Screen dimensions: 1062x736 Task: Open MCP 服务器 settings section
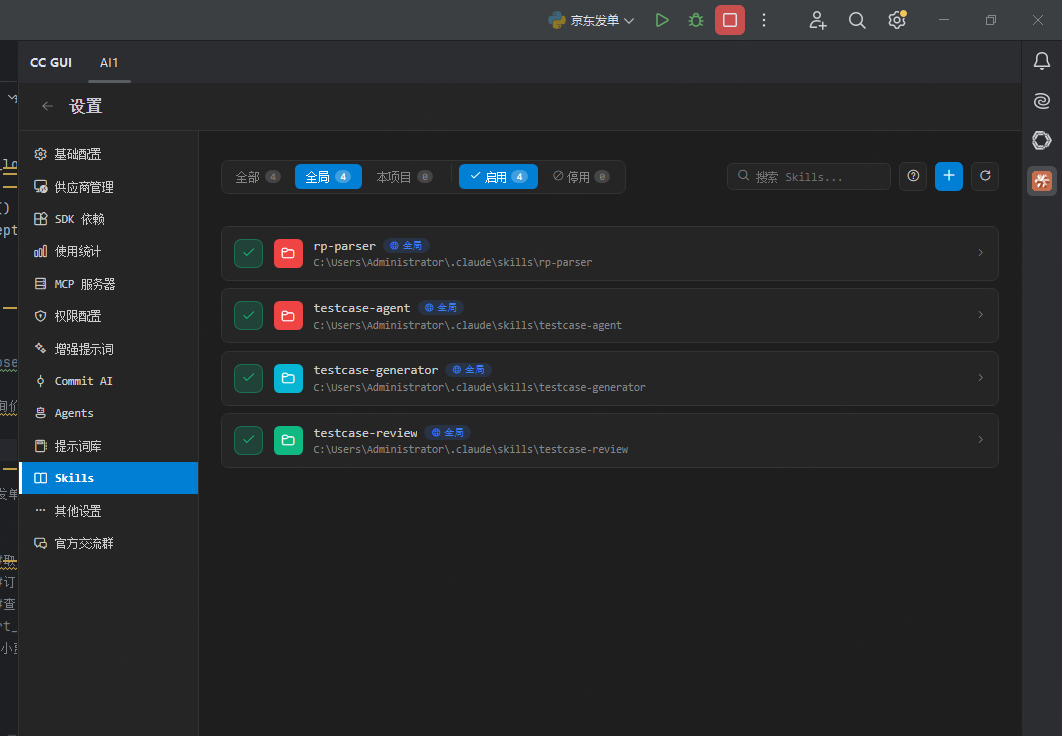click(108, 284)
